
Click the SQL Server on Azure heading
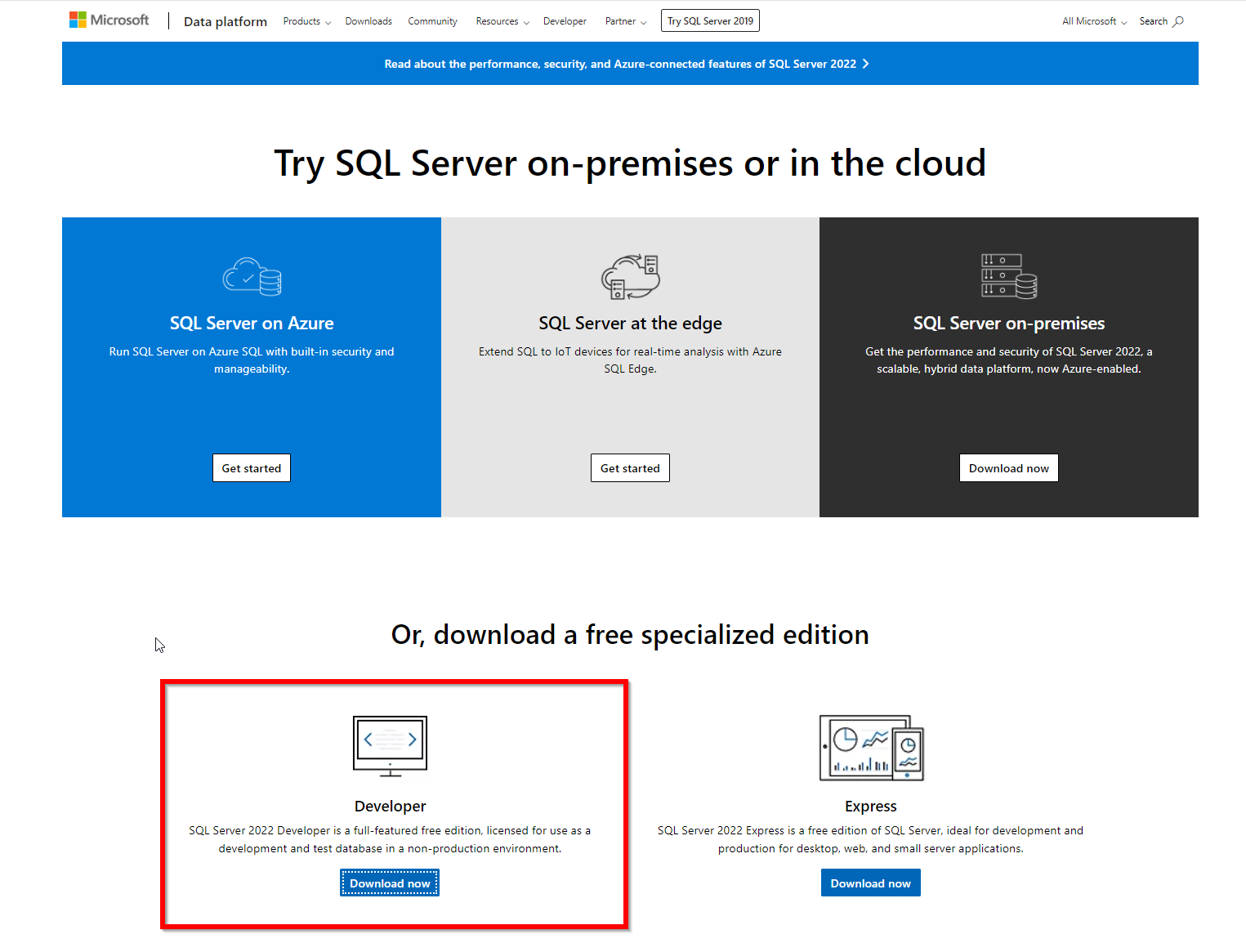click(x=252, y=324)
